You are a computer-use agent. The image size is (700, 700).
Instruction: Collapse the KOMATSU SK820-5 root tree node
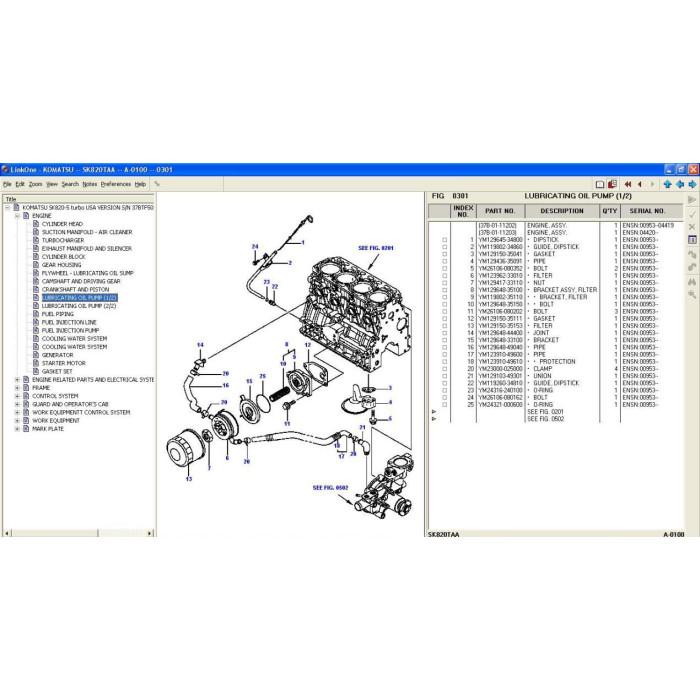7,208
